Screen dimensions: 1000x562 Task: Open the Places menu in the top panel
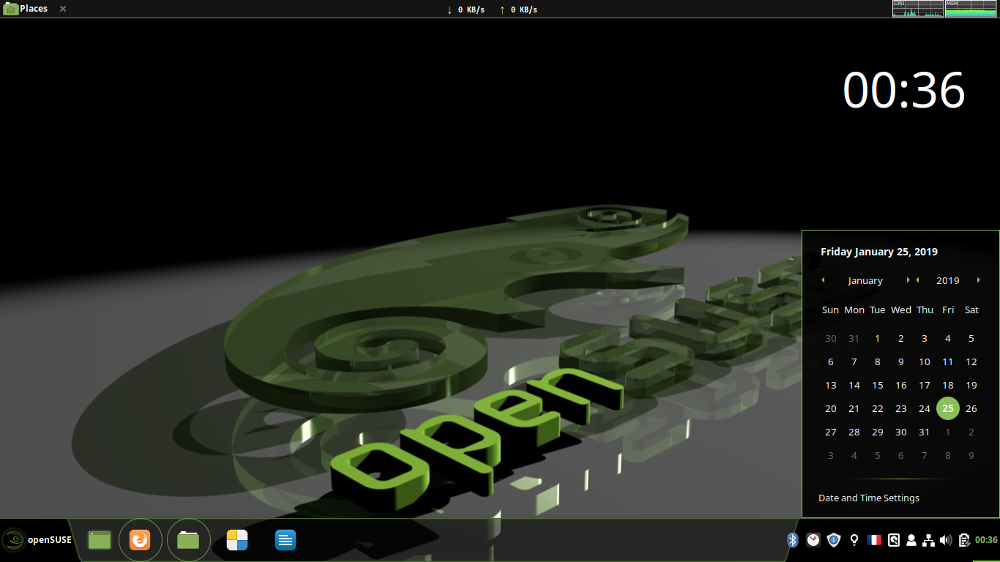(26, 8)
